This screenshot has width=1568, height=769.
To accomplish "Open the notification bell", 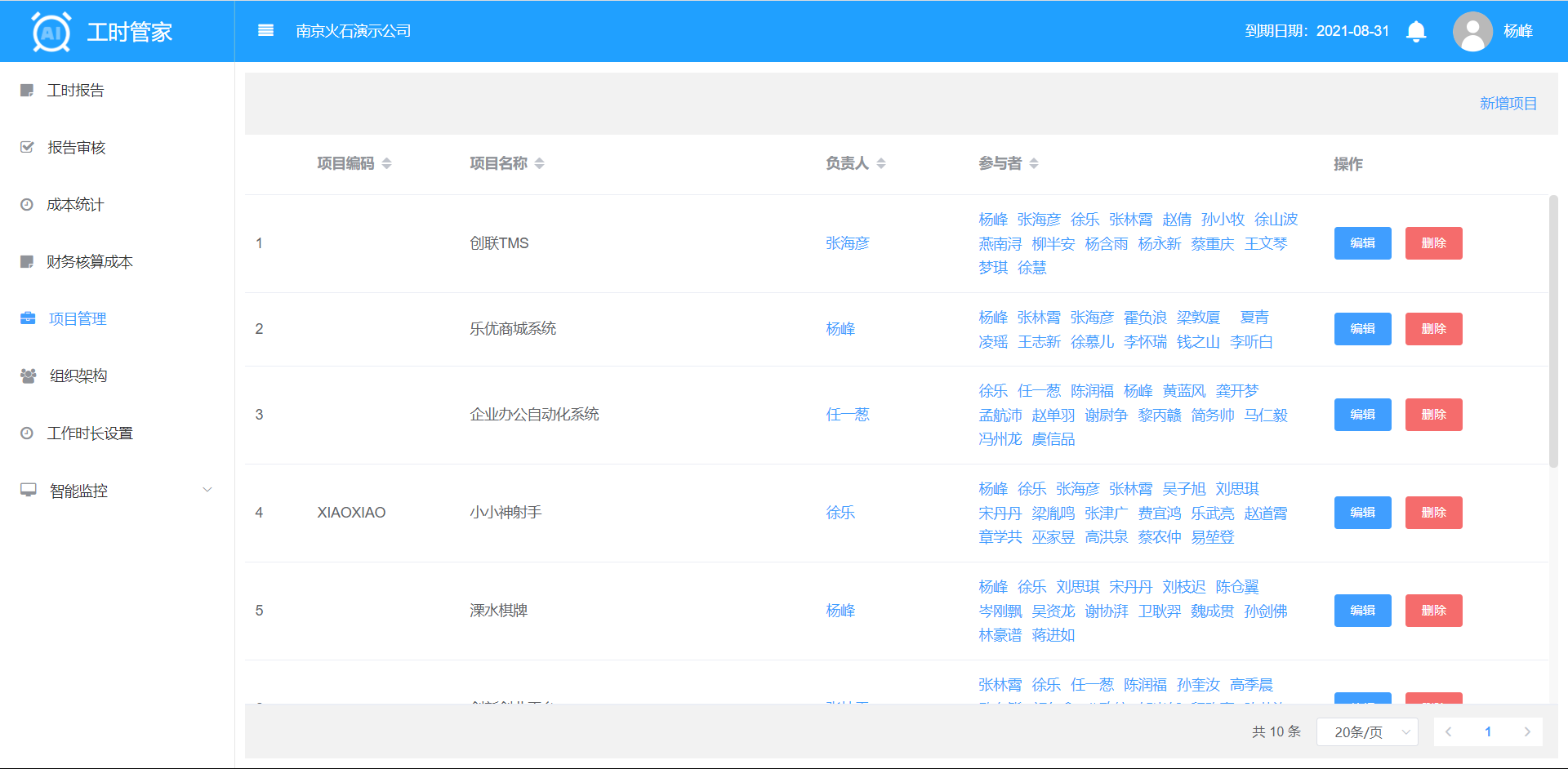I will click(1416, 32).
